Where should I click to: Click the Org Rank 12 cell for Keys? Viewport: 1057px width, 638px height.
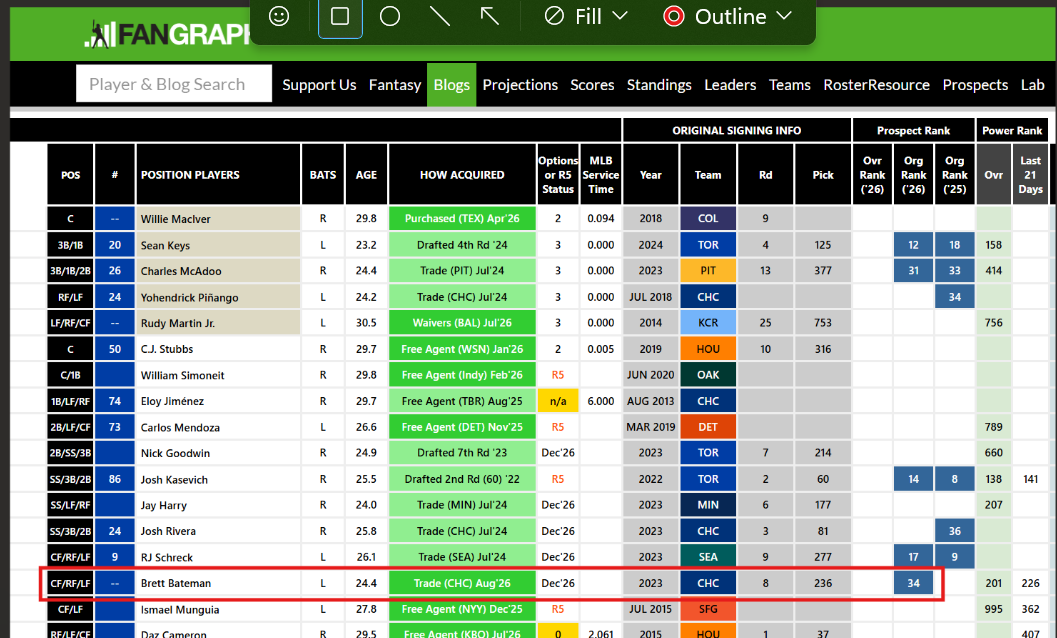point(913,245)
